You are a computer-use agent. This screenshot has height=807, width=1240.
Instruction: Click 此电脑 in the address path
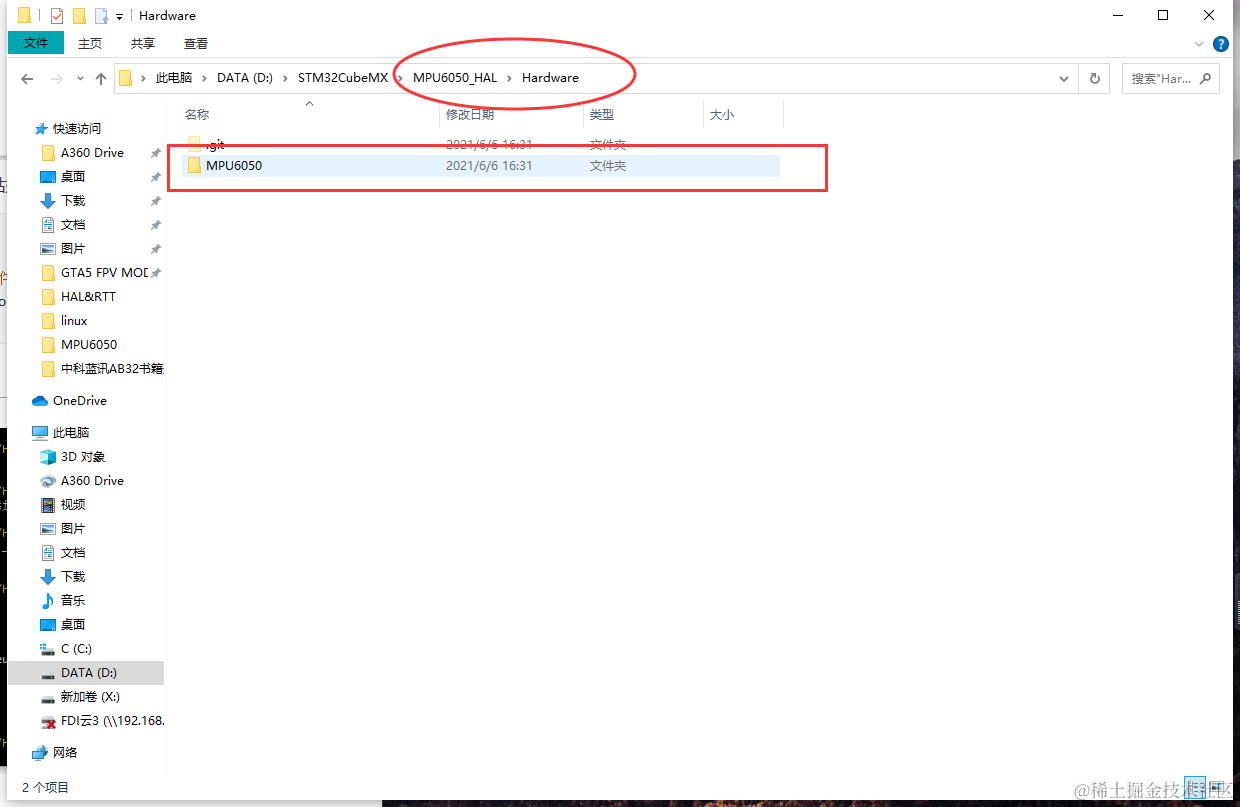click(174, 78)
